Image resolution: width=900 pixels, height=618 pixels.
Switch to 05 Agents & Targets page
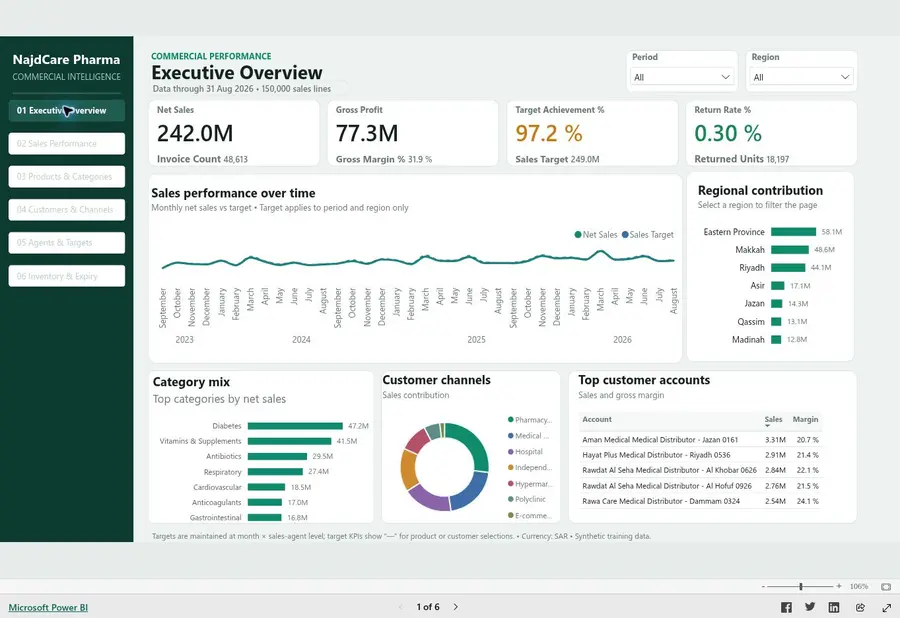click(x=67, y=243)
